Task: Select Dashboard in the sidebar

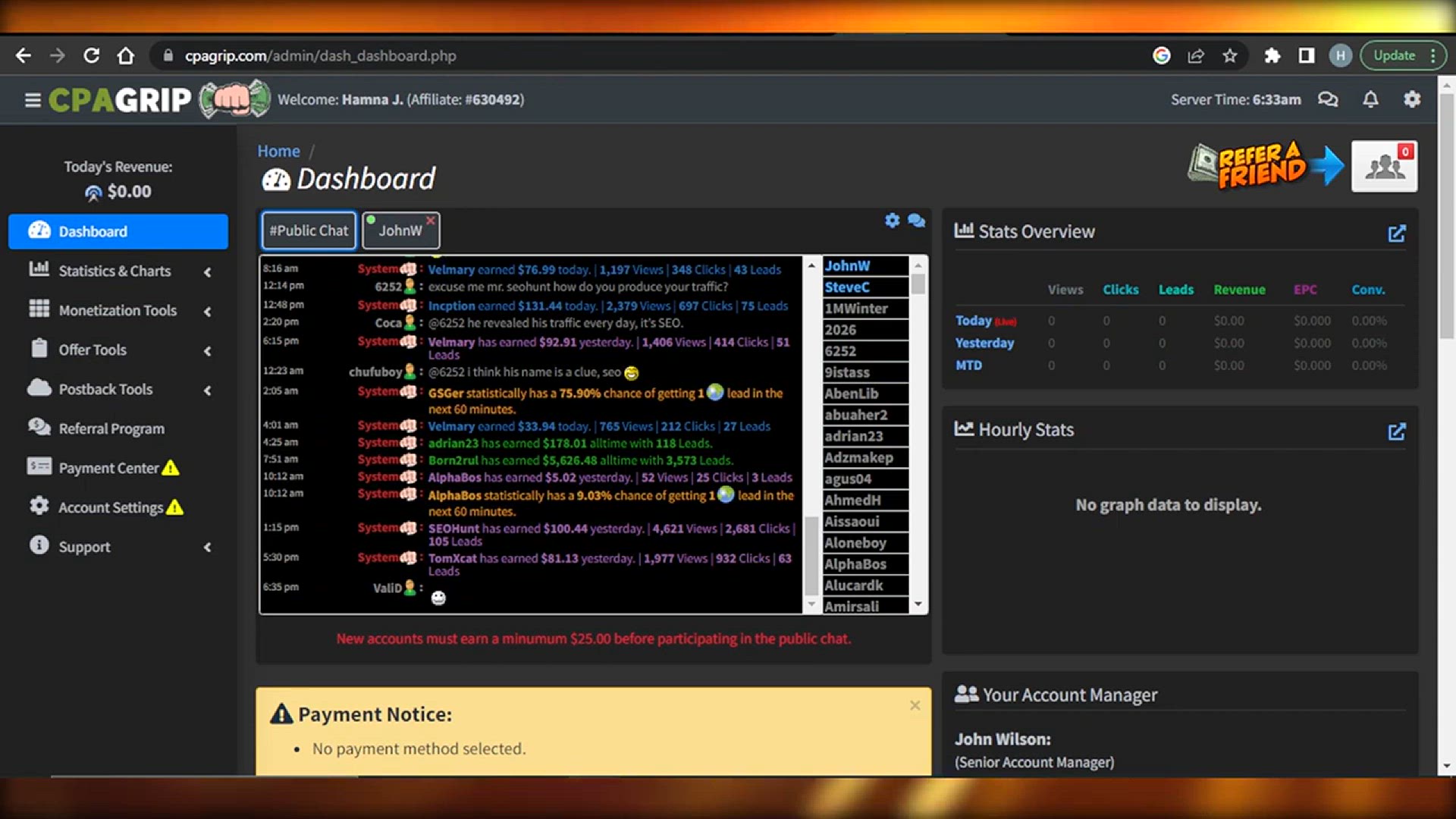Action: point(118,231)
